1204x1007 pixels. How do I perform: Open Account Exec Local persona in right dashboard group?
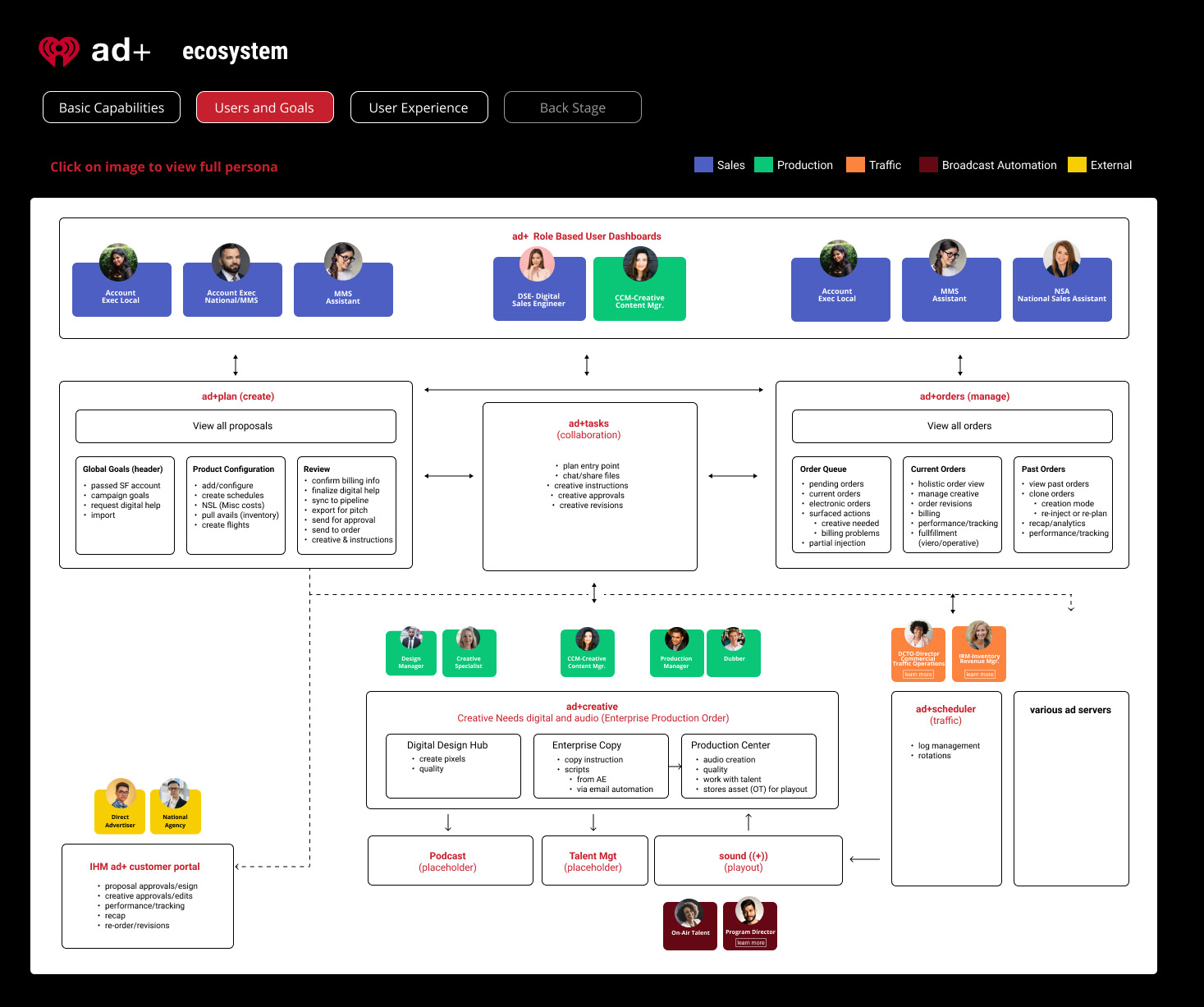point(840,282)
